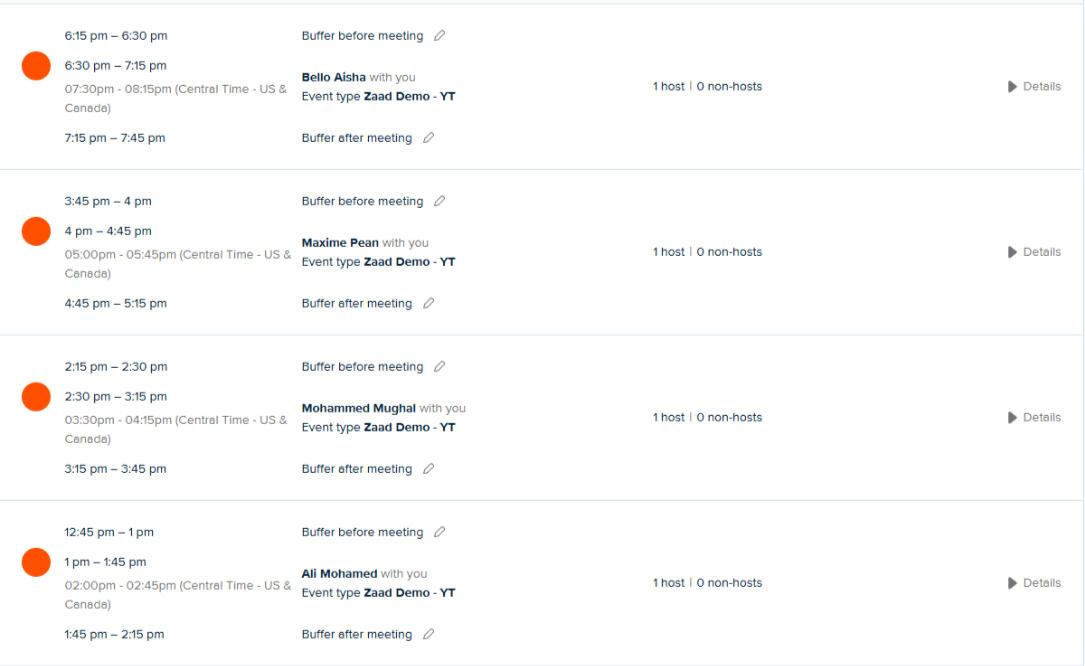Open the Bello Aisha invitee name

click(333, 77)
